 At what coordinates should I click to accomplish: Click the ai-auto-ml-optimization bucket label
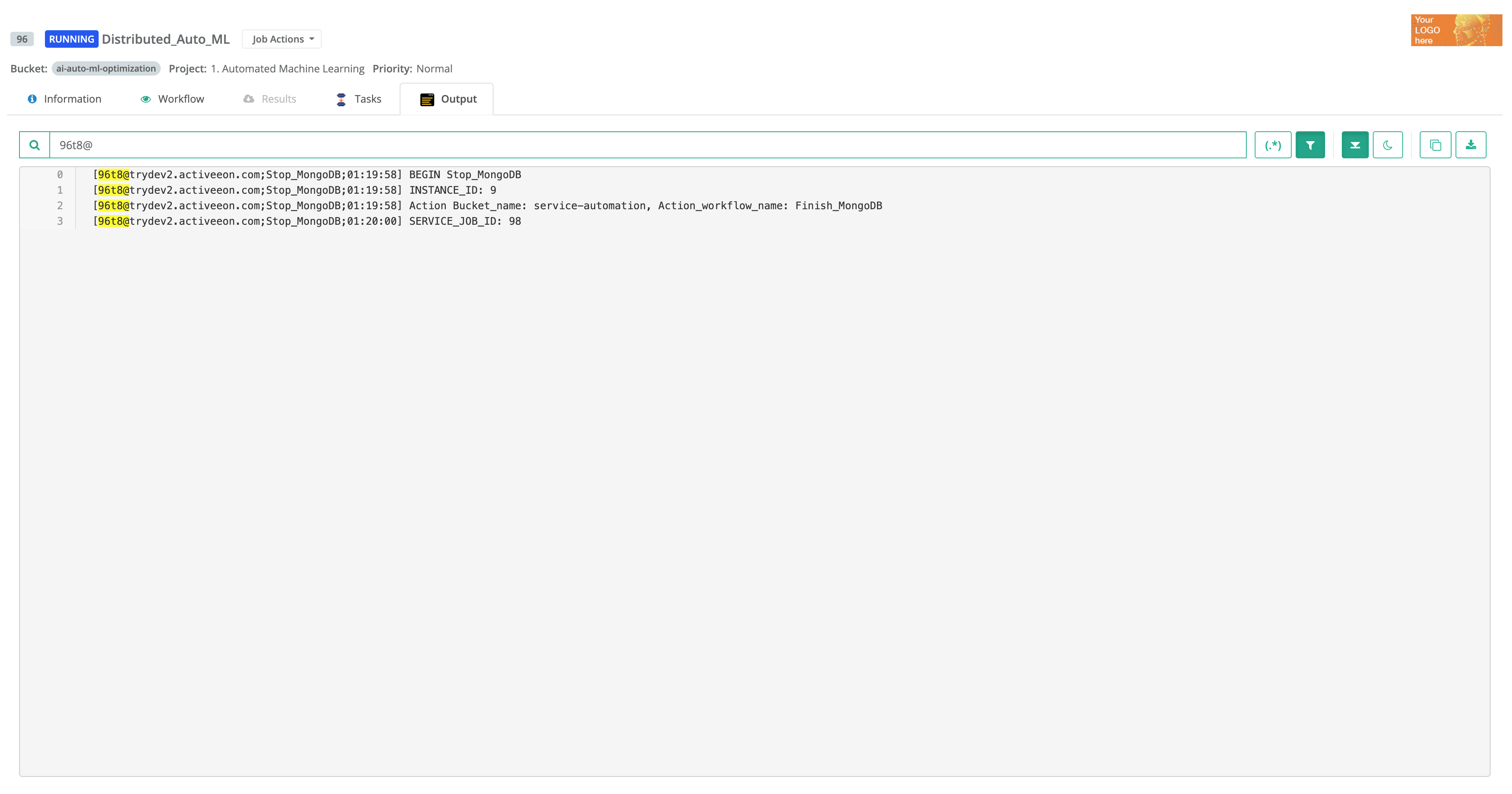105,68
